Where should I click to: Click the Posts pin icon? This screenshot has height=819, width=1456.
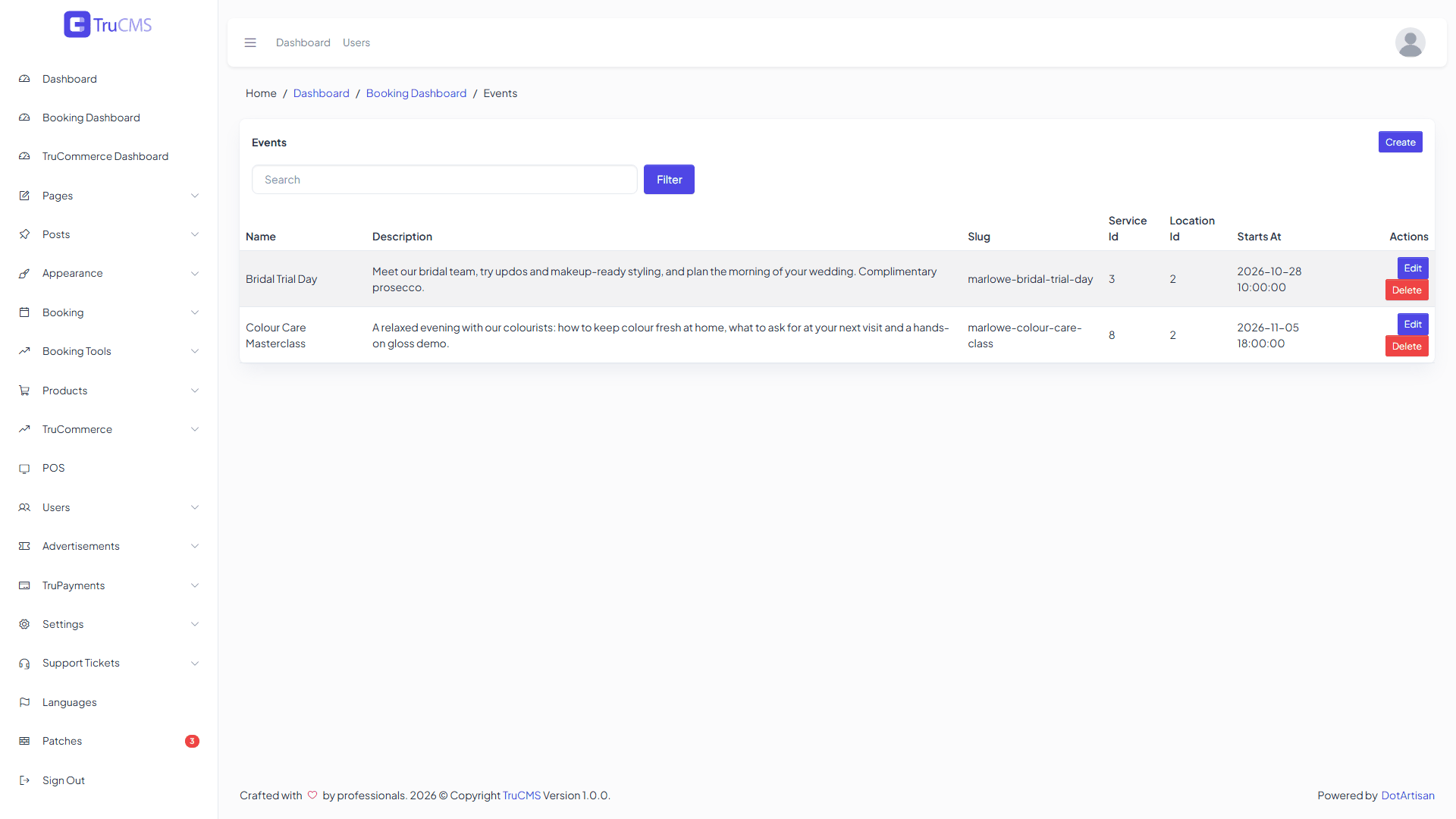24,234
